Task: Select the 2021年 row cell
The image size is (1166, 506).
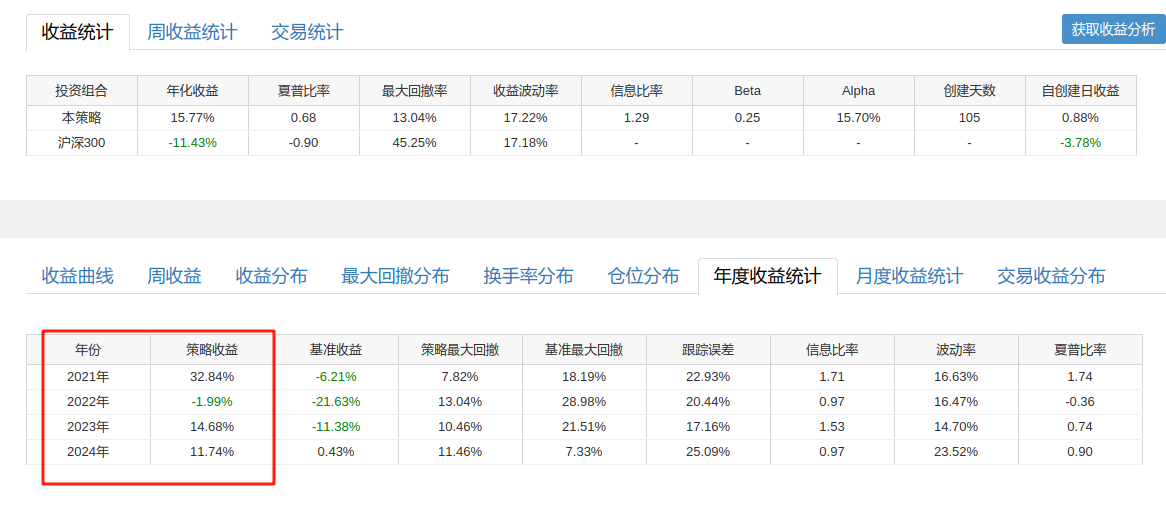Action: (x=88, y=377)
